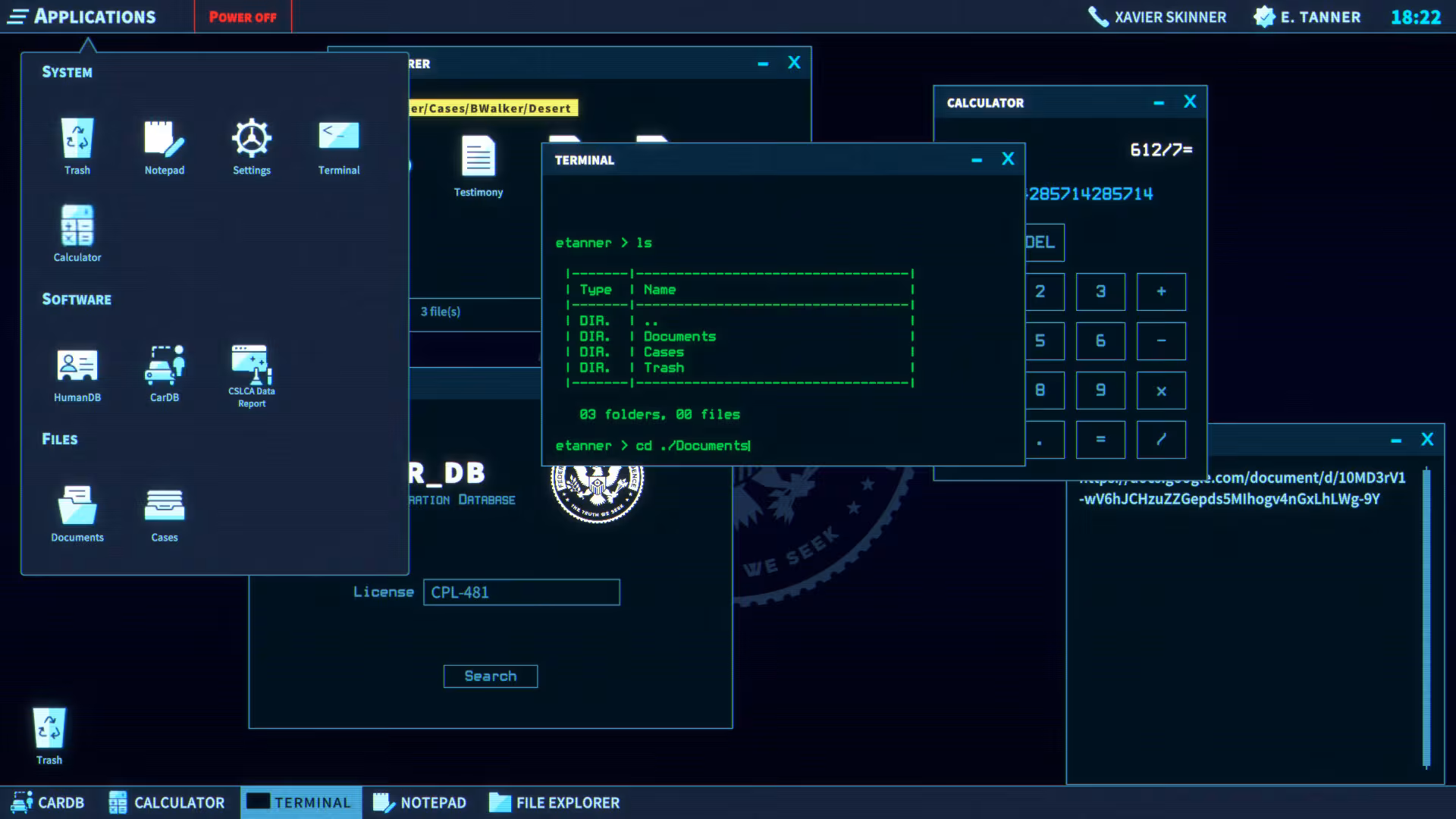Focus the License input field in CarDB
1456x819 pixels.
(x=522, y=592)
